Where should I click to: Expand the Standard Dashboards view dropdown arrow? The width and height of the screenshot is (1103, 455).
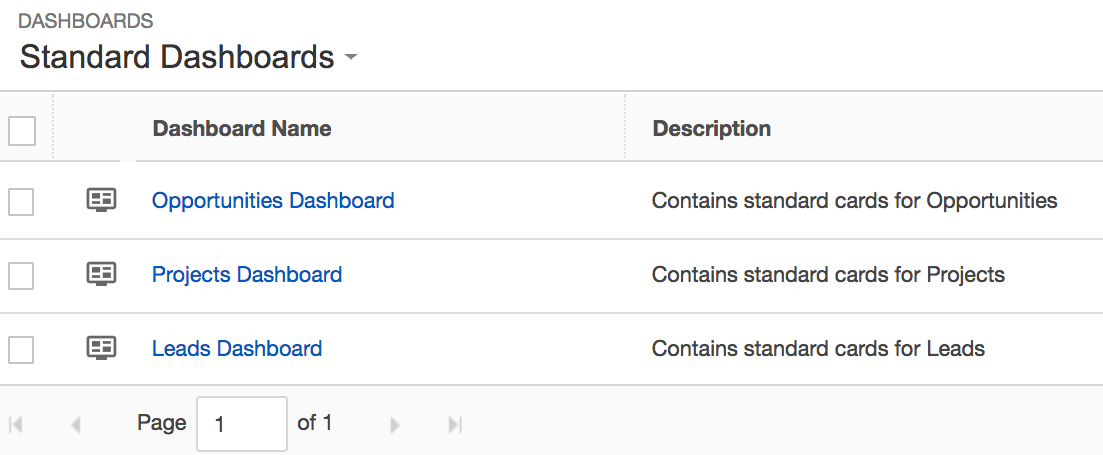[351, 57]
